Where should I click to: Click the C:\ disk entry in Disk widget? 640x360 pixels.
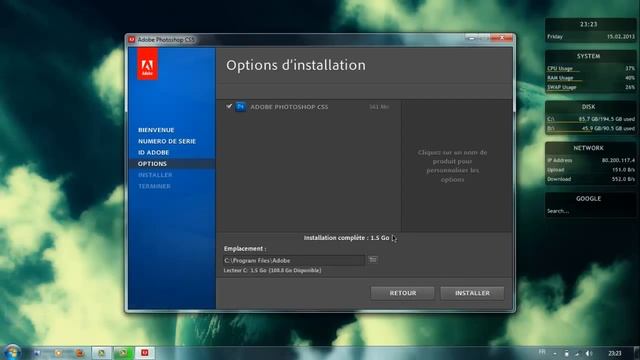pos(591,119)
